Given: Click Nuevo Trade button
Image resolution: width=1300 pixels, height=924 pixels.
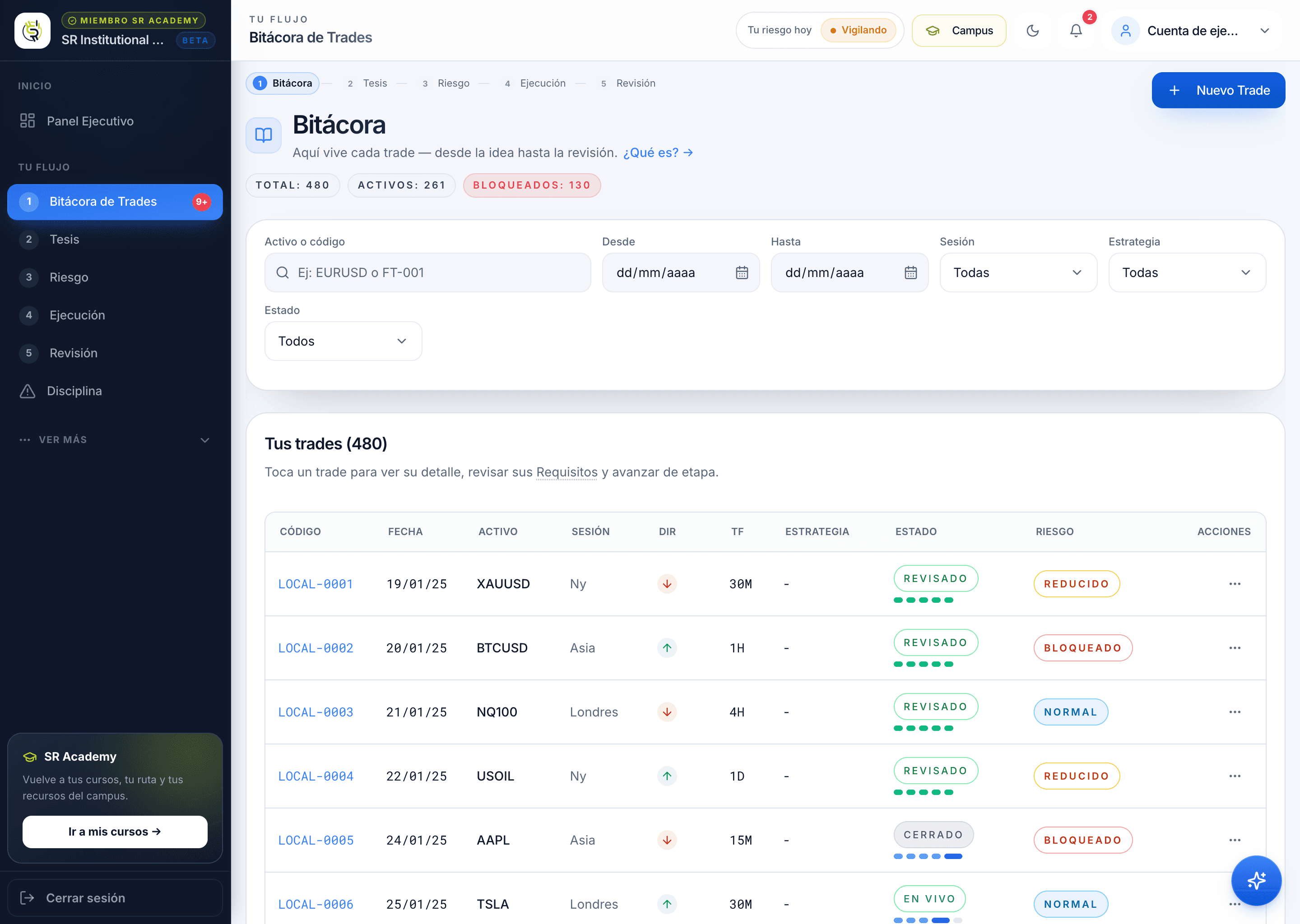Looking at the screenshot, I should [x=1219, y=90].
